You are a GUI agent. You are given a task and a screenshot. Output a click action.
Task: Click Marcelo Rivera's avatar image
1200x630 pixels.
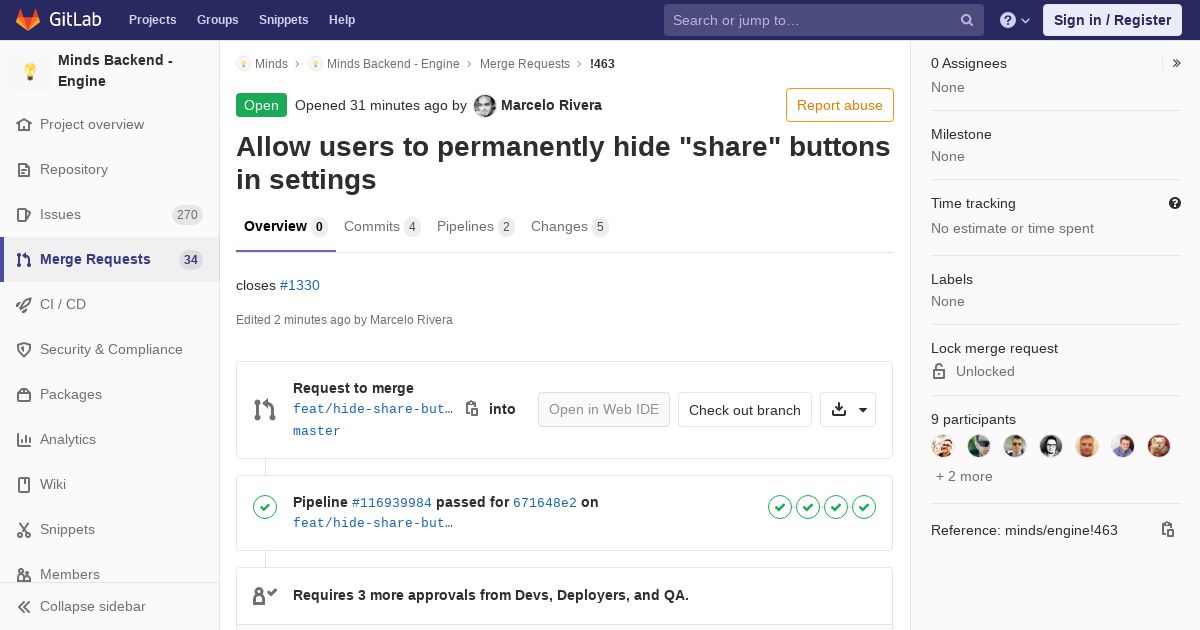[x=485, y=105]
